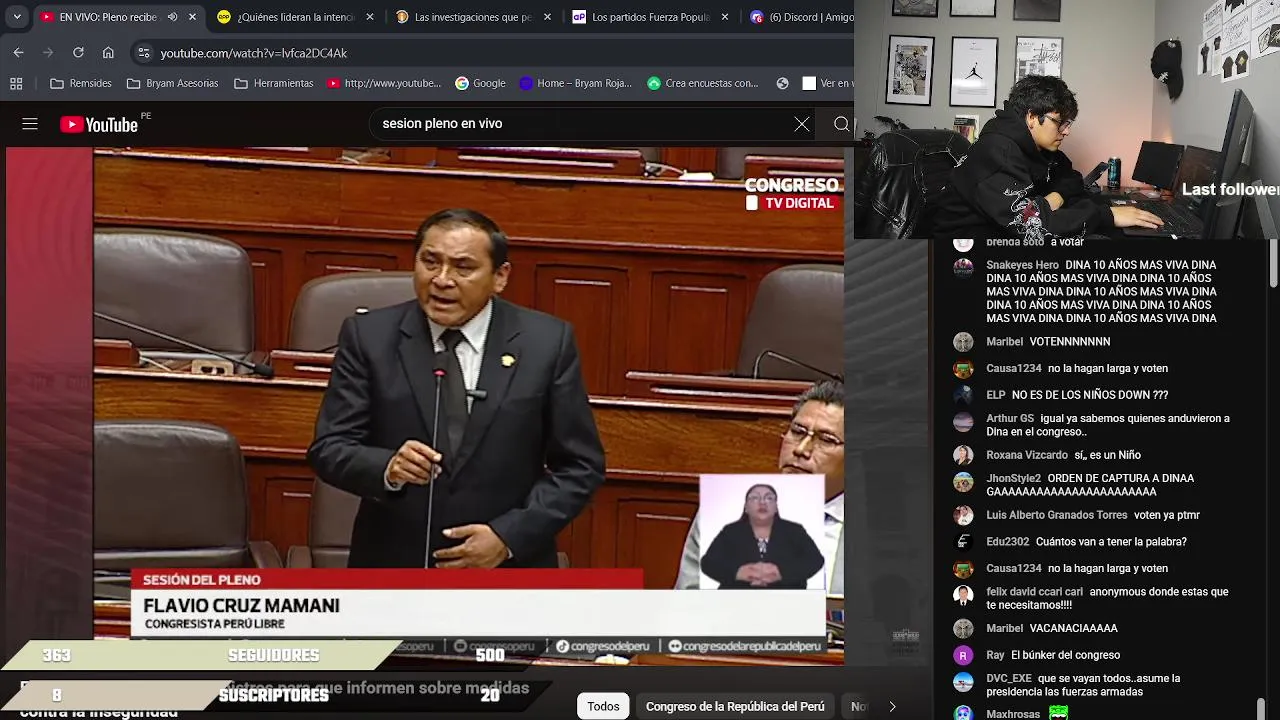Click chat username 'Edu2302'
The image size is (1280, 720).
1007,542
